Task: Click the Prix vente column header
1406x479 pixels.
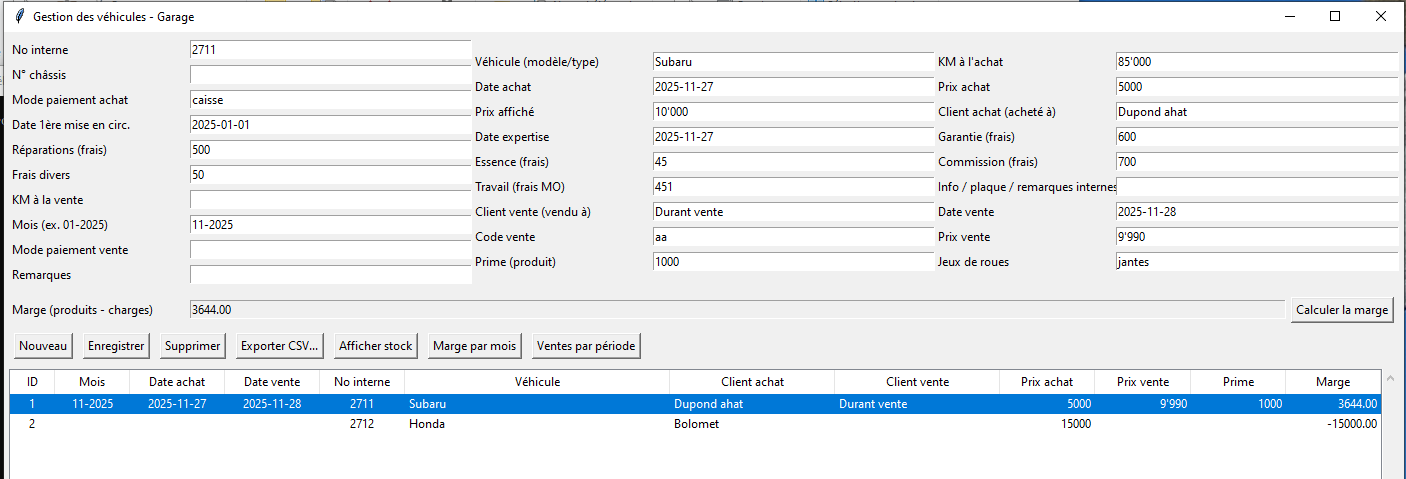Action: click(x=1142, y=382)
